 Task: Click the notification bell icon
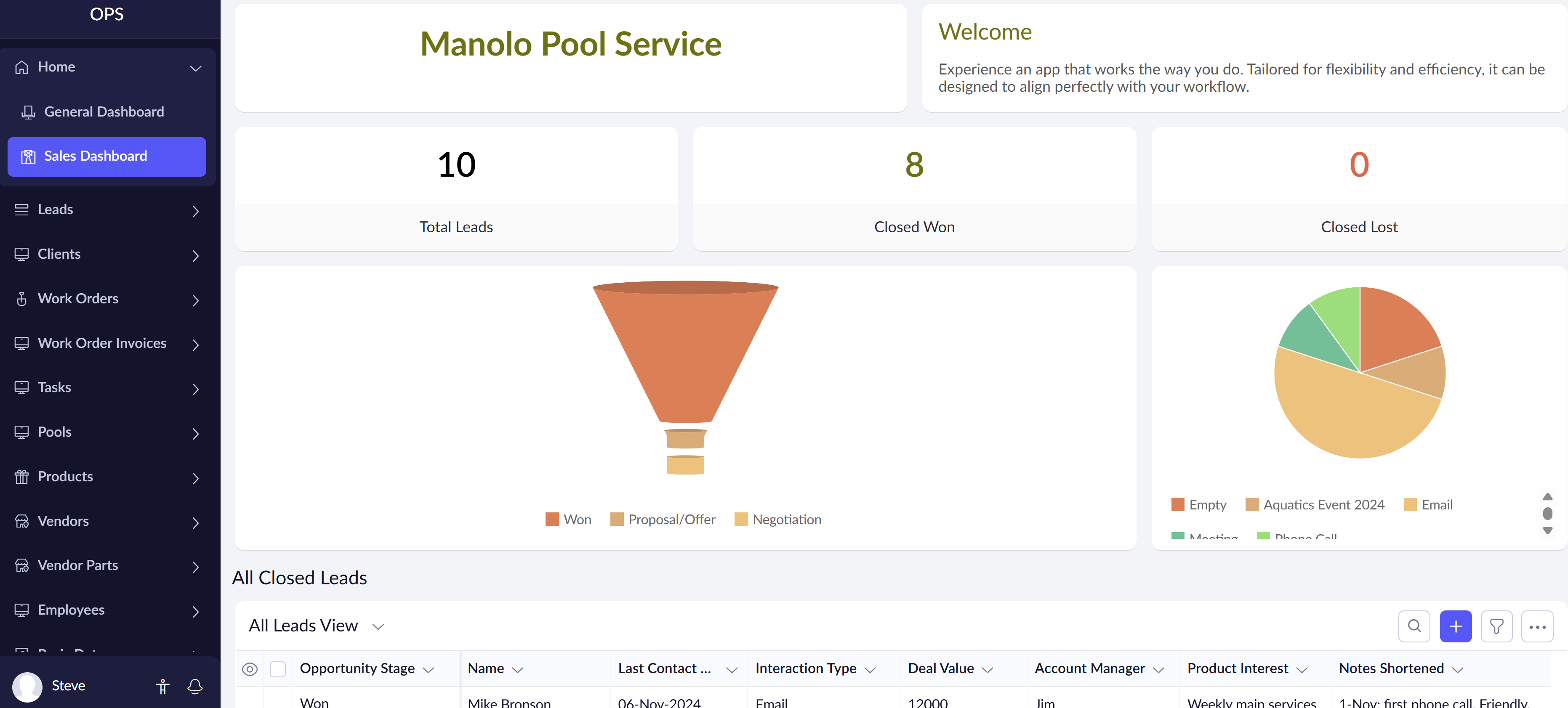coord(195,686)
